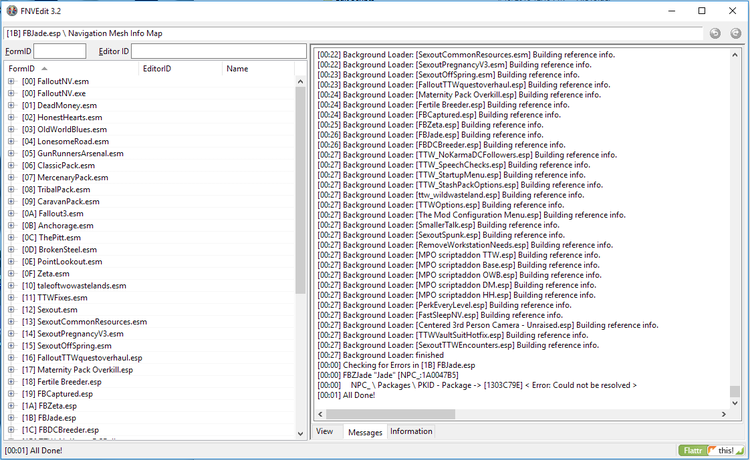Click the tree view vertical scrollbar thumb
750x460 pixels.
[x=300, y=190]
